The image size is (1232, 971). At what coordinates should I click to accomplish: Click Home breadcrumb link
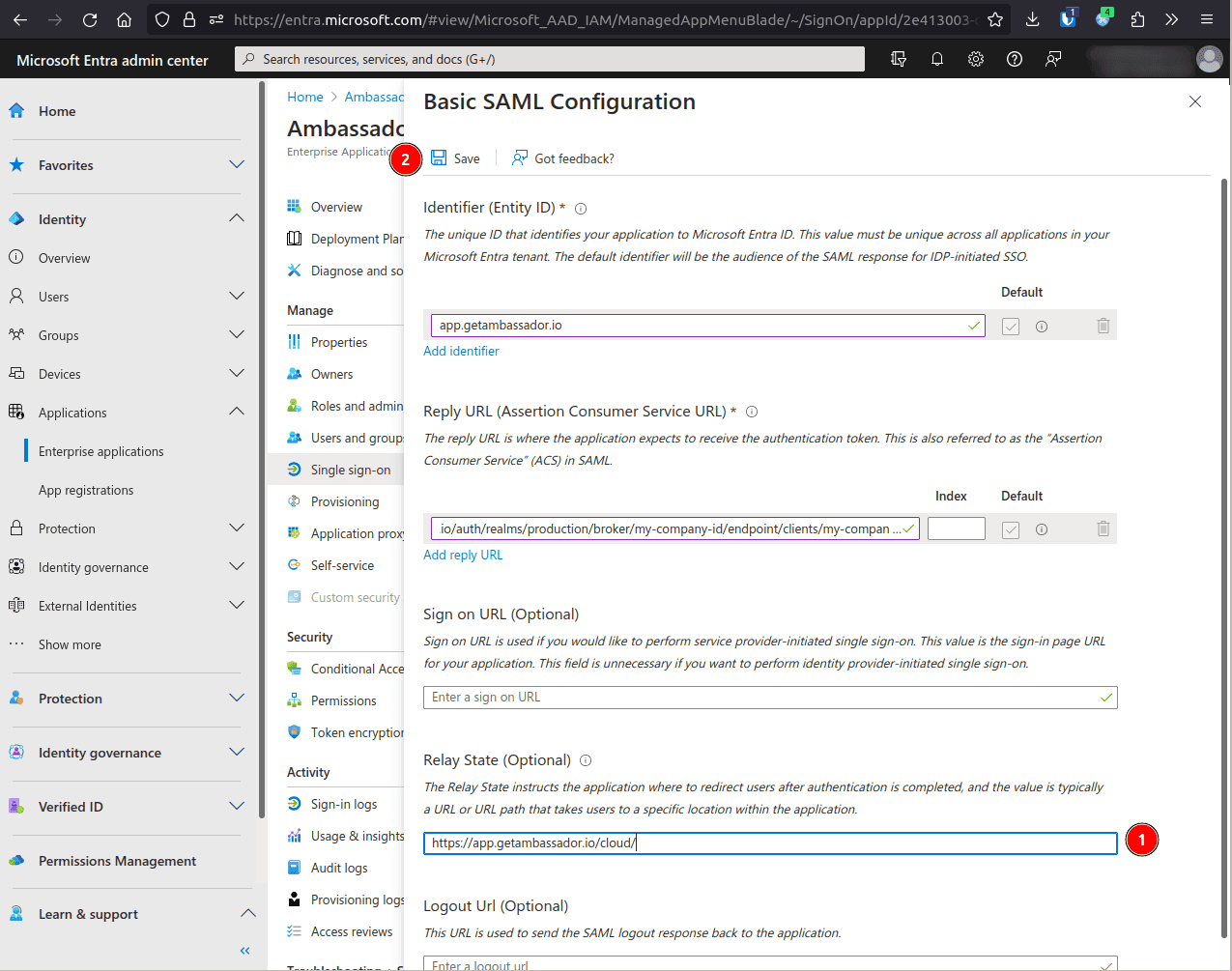305,97
